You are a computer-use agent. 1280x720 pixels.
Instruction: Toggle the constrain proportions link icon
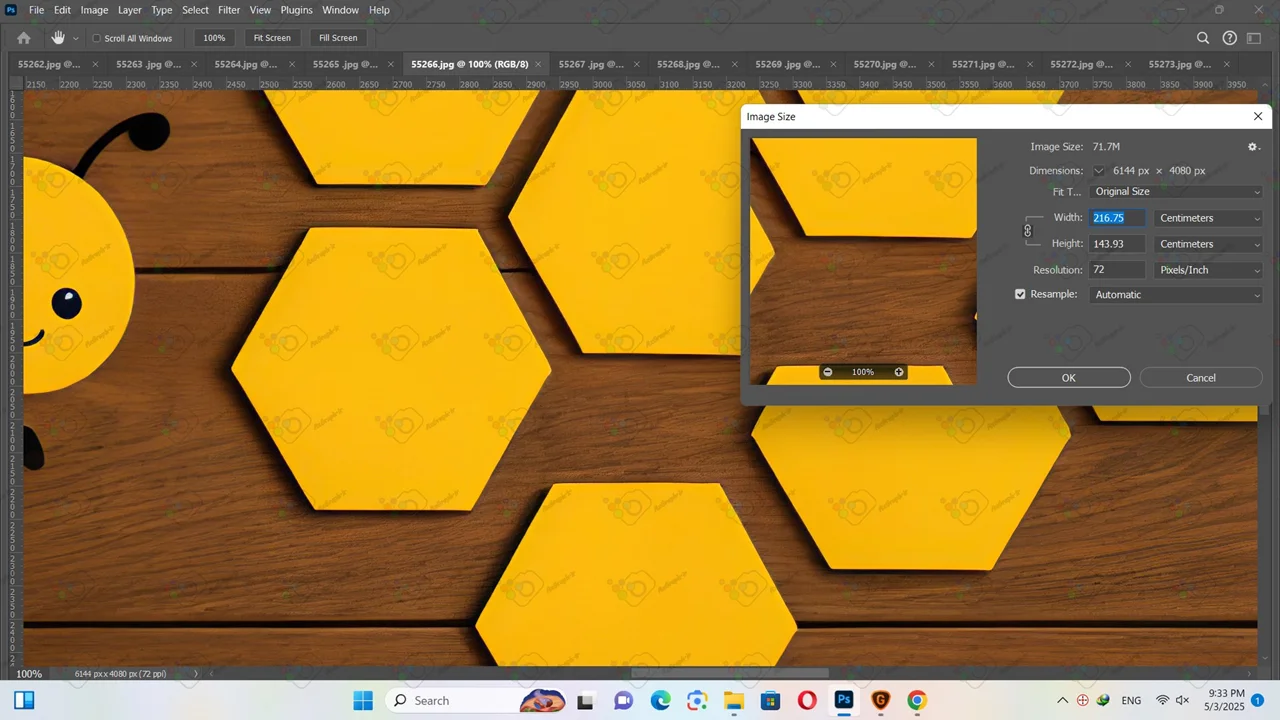click(x=1027, y=231)
